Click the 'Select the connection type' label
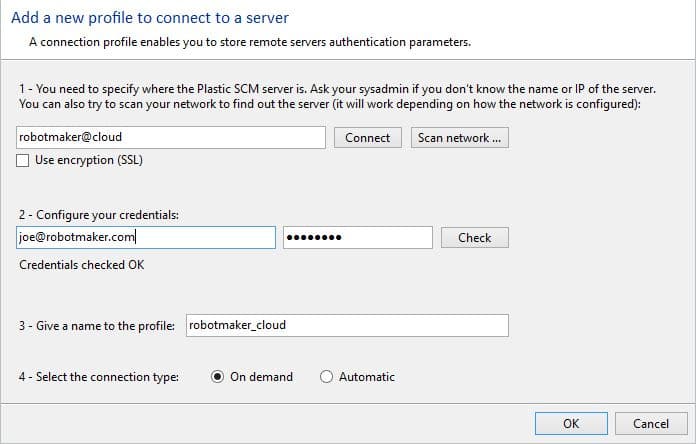This screenshot has height=444, width=696. pos(98,377)
